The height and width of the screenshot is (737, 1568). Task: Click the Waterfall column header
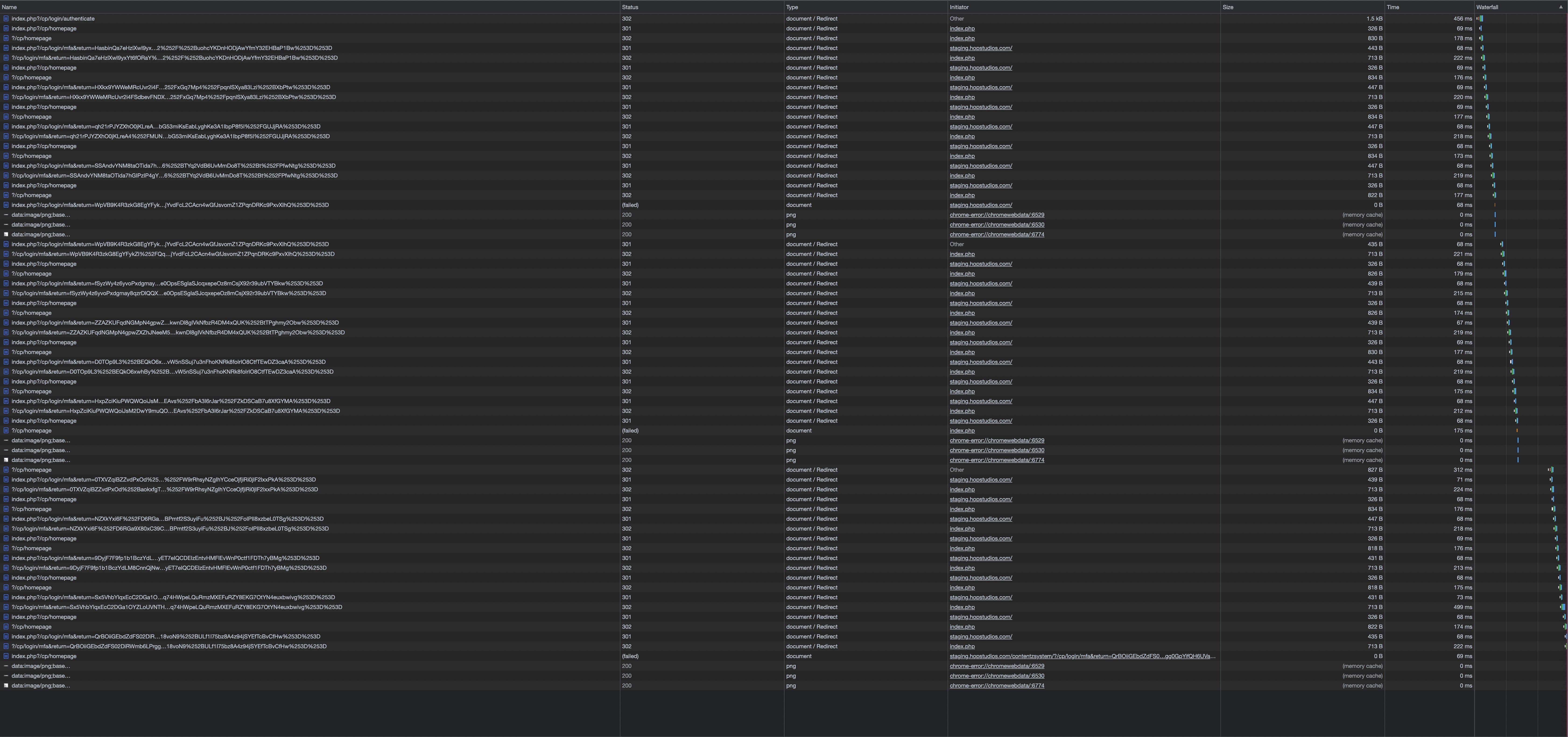(x=1521, y=7)
